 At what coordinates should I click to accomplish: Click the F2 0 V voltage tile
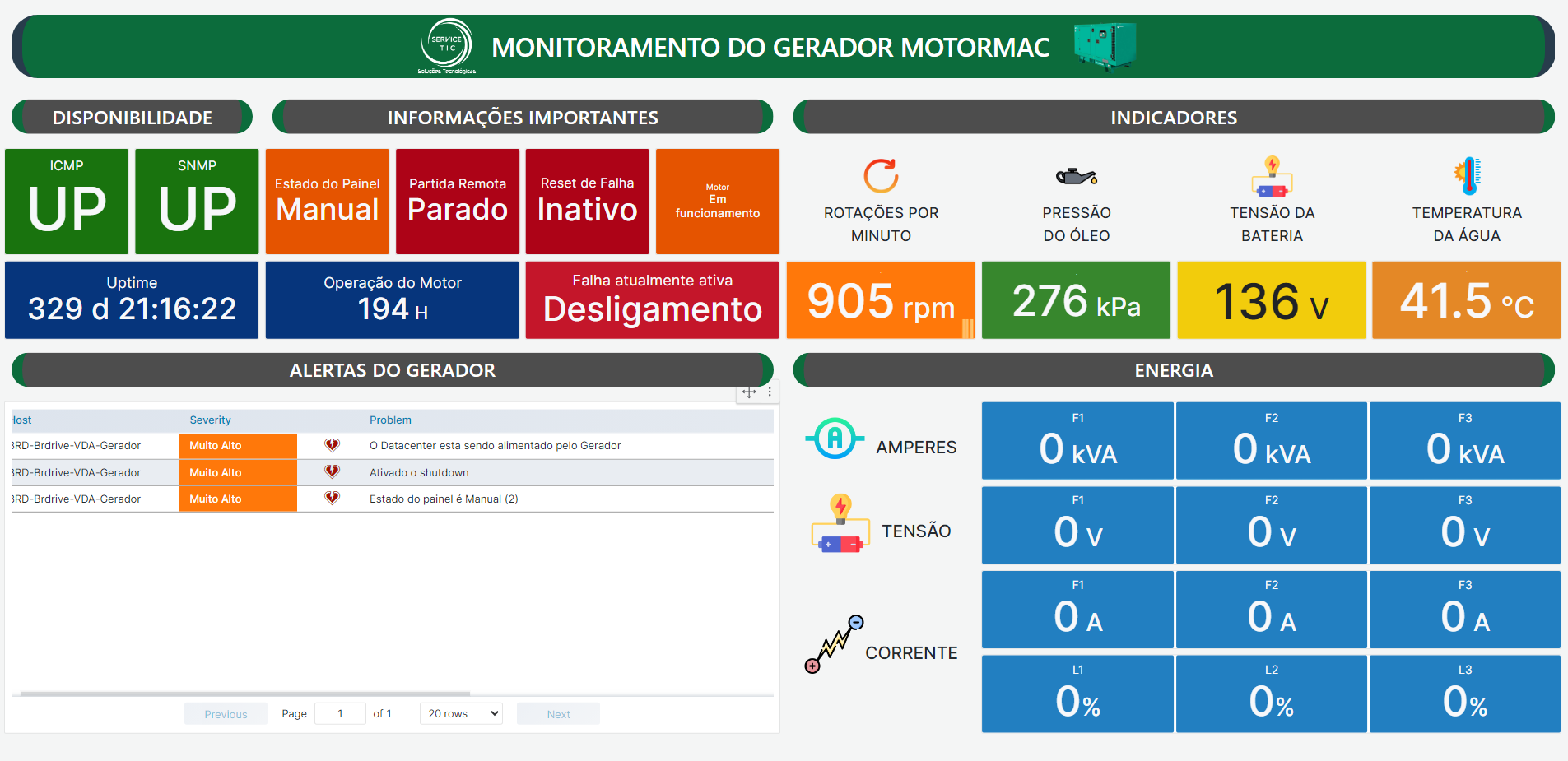click(x=1272, y=525)
